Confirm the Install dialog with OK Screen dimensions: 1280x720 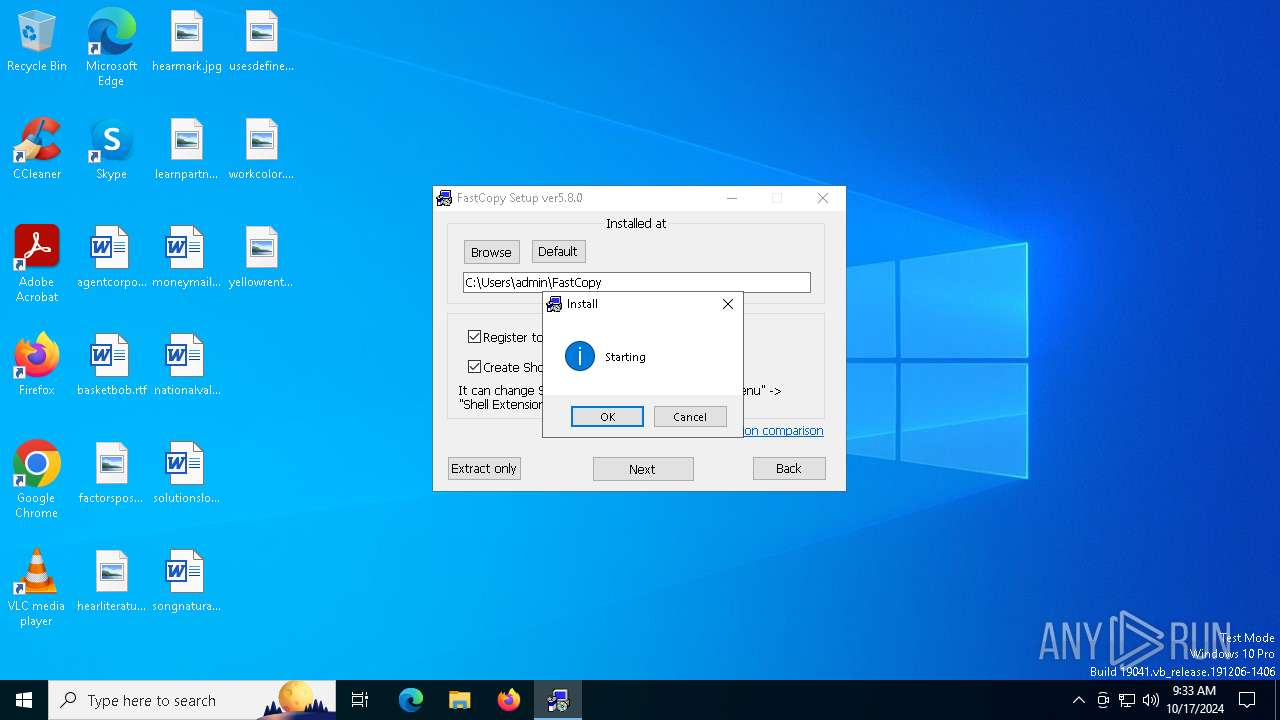pyautogui.click(x=607, y=417)
